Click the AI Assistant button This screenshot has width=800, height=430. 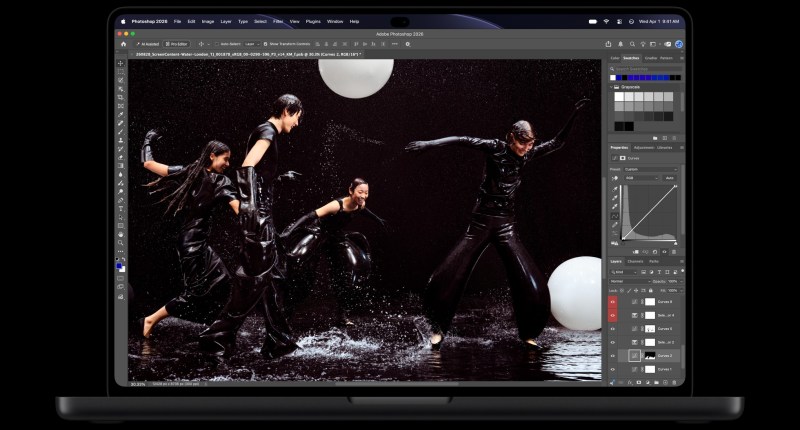pos(147,44)
